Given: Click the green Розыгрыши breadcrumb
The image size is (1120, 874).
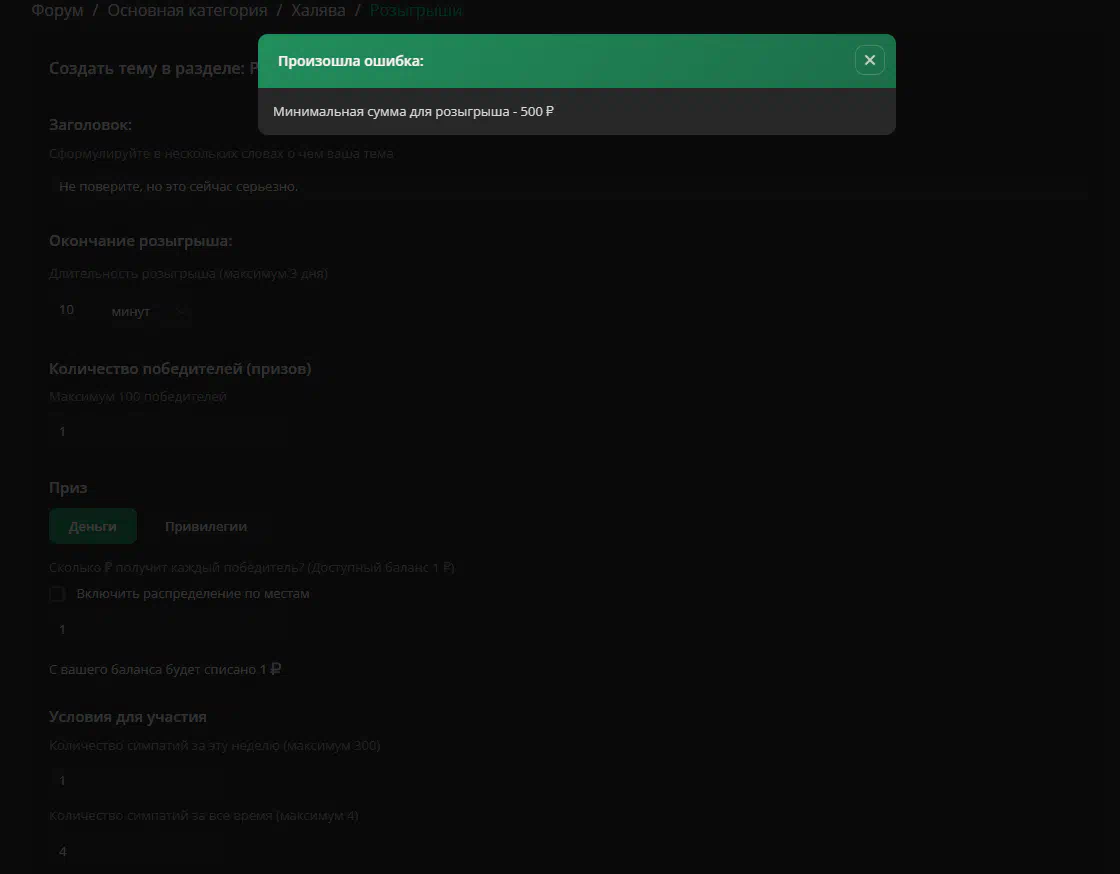Looking at the screenshot, I should 416,10.
